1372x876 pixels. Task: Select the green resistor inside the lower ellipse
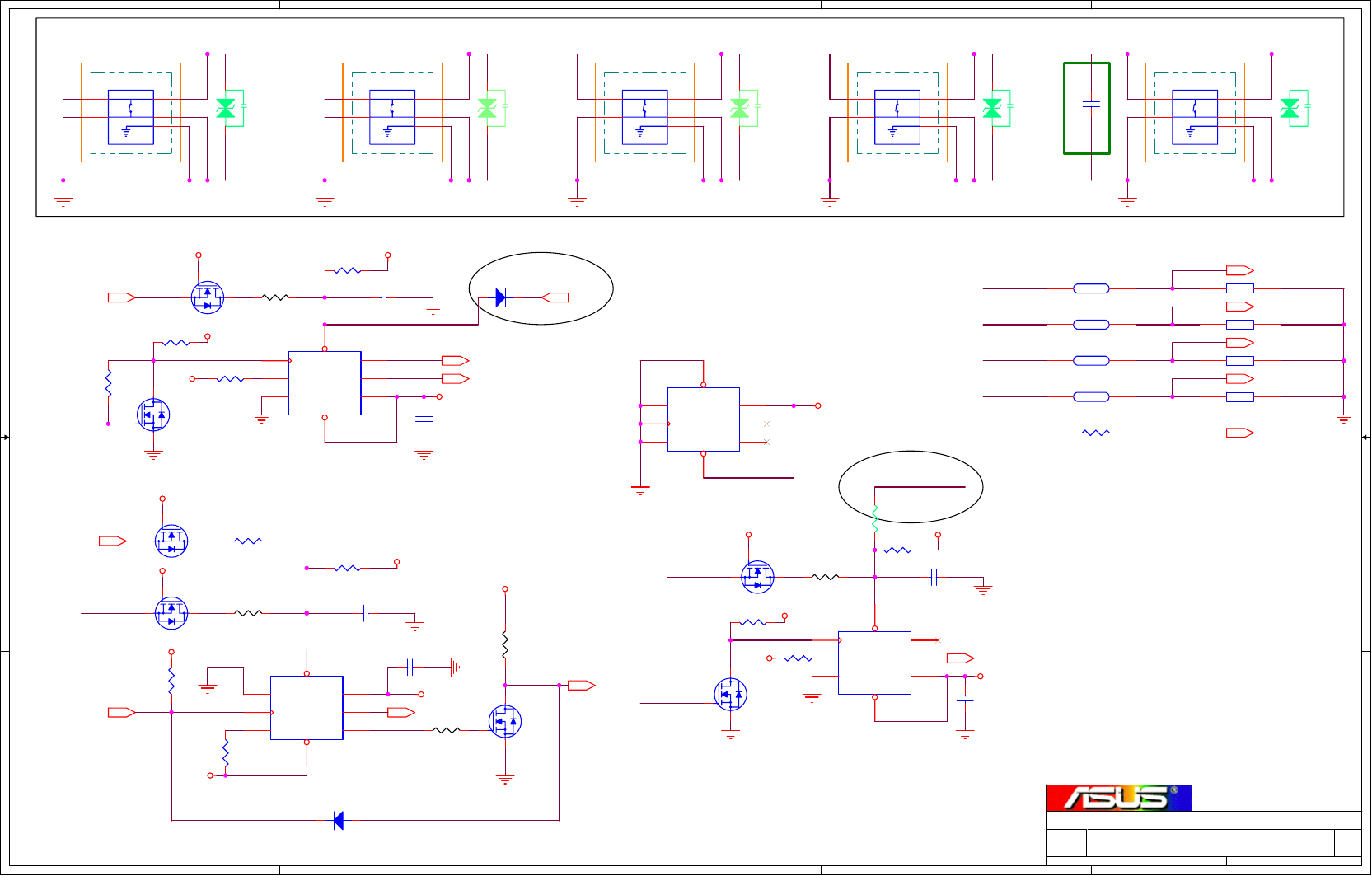click(874, 518)
